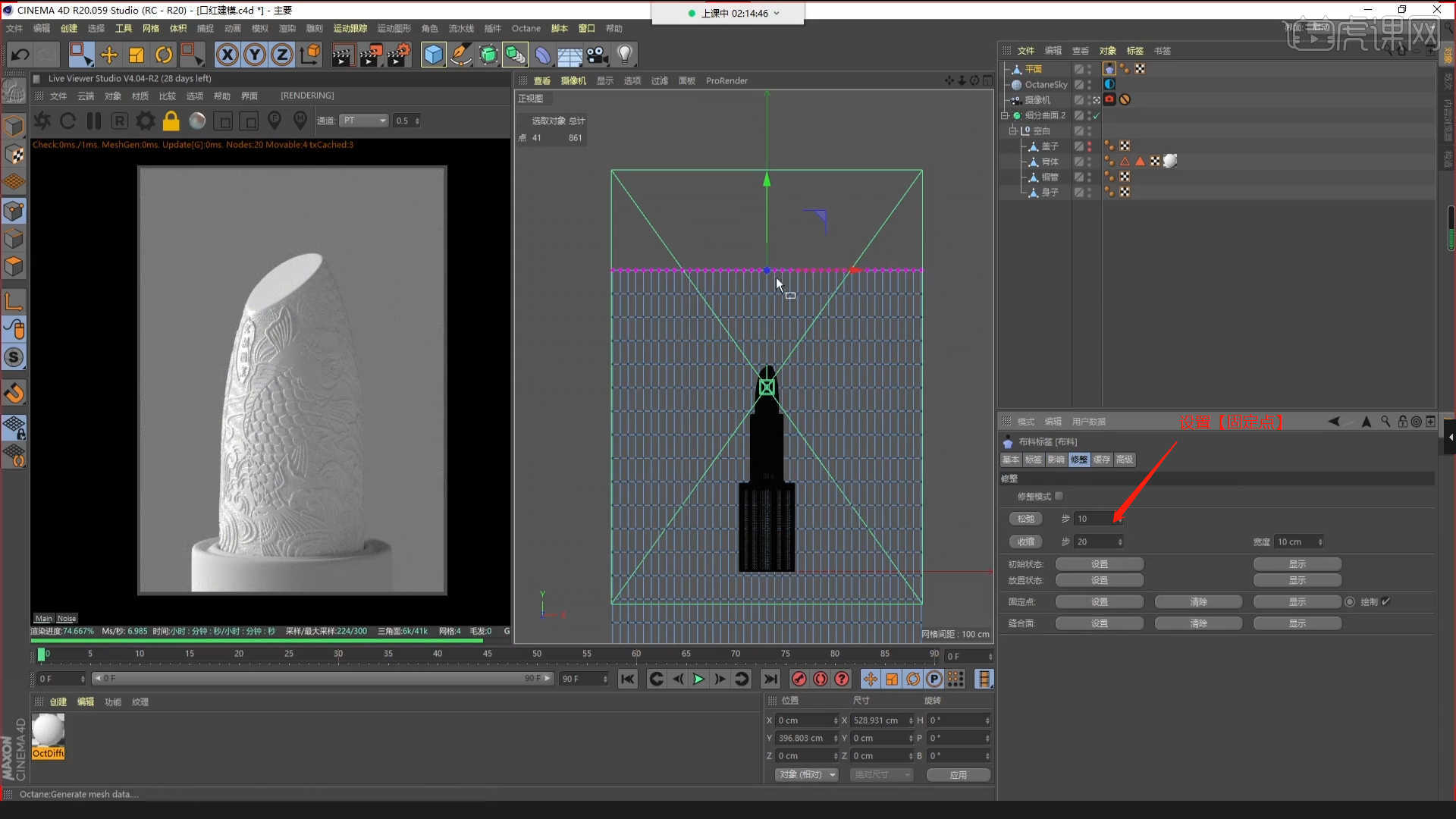Click the 应用 apply button

[x=959, y=774]
